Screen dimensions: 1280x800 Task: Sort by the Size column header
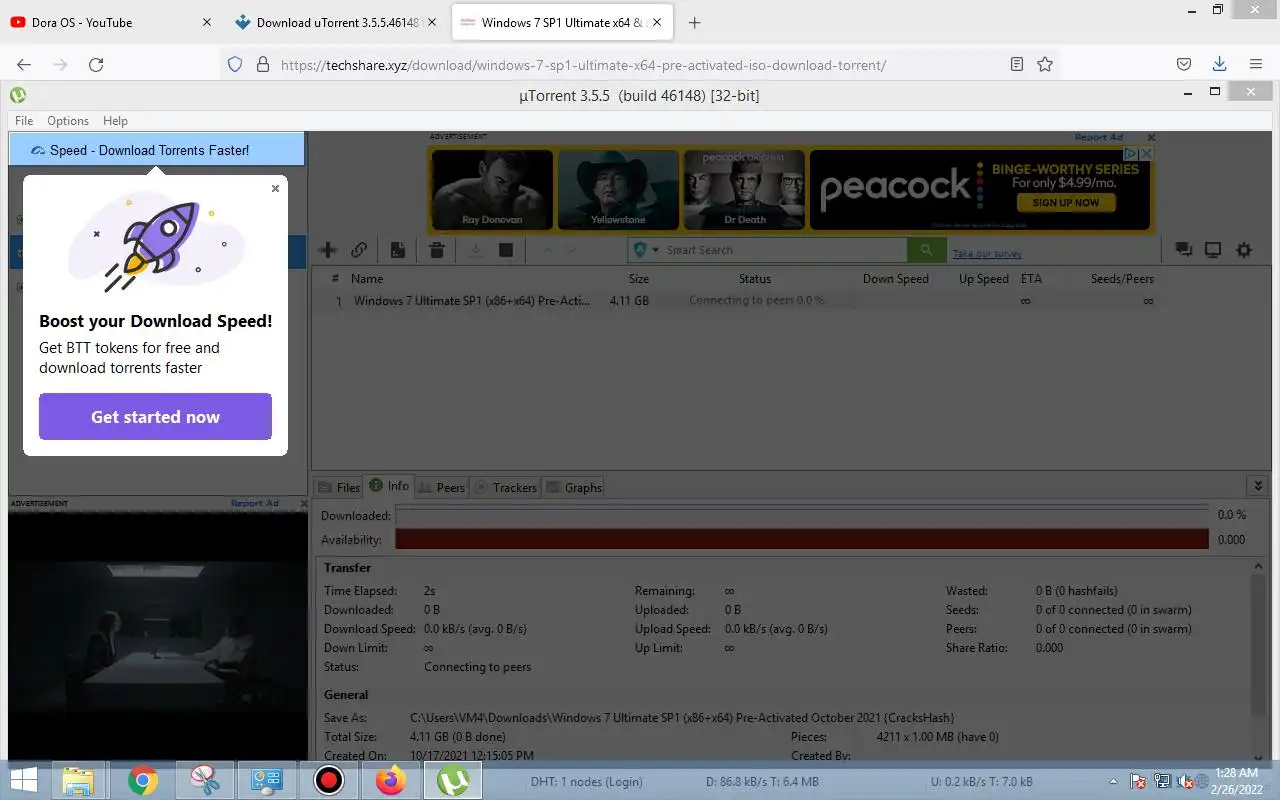[639, 279]
